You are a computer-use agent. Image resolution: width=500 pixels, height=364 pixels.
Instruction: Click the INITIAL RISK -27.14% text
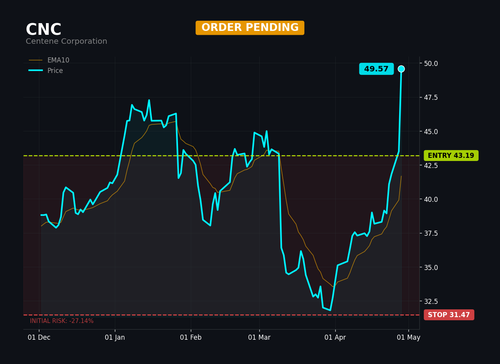pyautogui.click(x=62, y=321)
